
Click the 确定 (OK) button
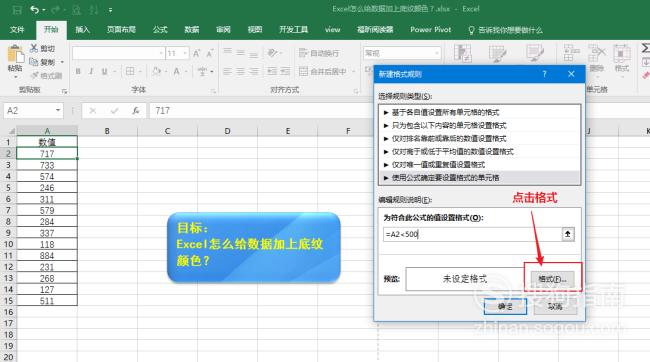pyautogui.click(x=505, y=307)
